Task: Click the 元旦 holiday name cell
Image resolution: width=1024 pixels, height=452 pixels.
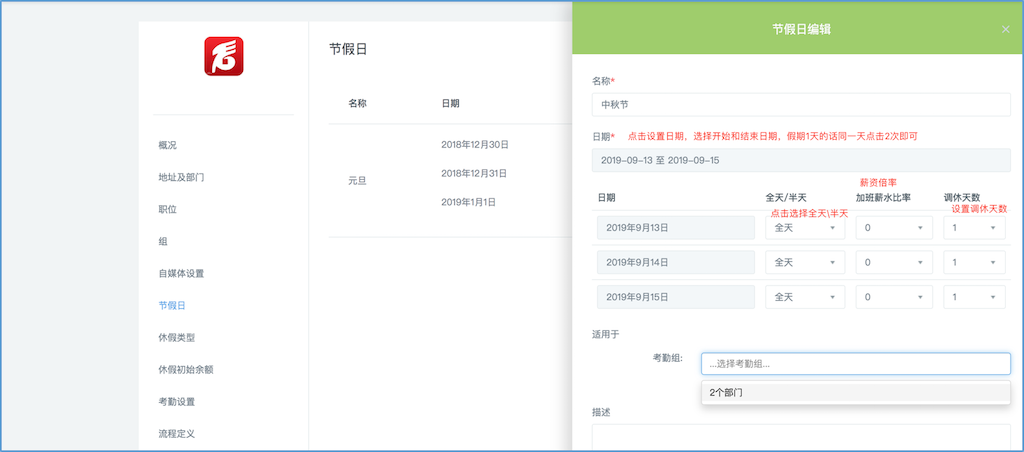Action: click(357, 181)
